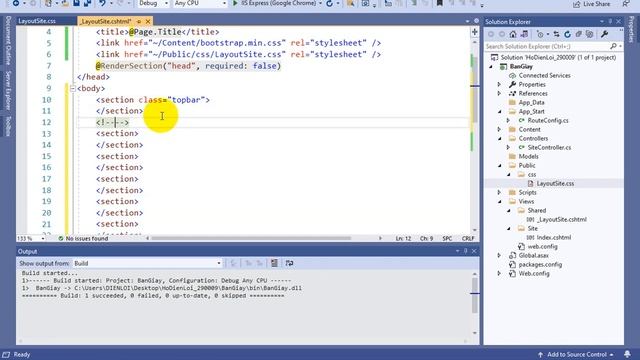
Task: Select LayoutSite.css in the css folder
Action: (555, 183)
